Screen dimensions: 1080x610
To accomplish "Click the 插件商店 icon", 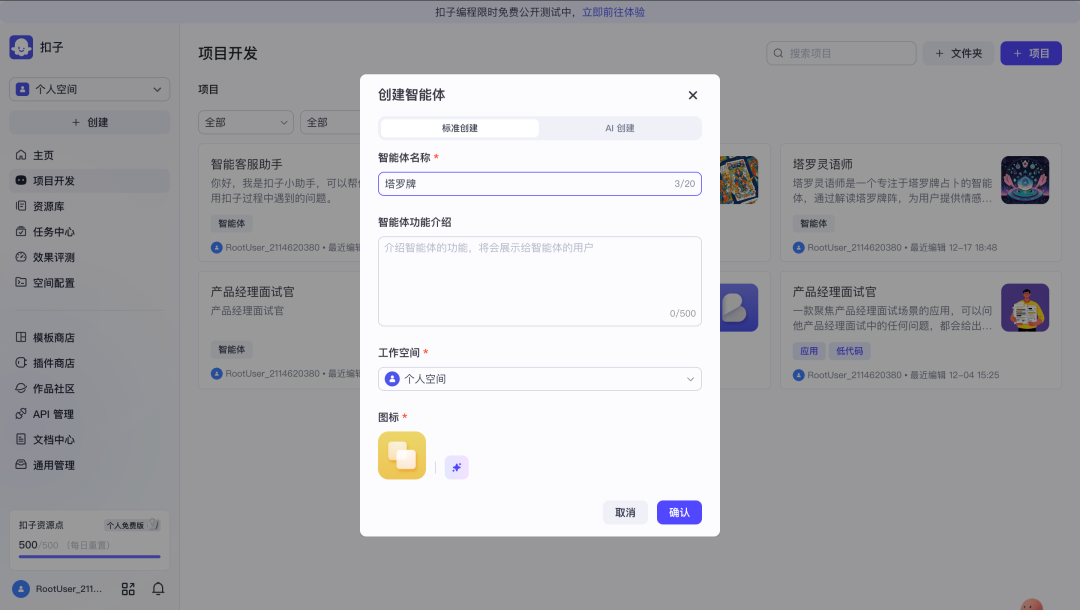I will 21,363.
